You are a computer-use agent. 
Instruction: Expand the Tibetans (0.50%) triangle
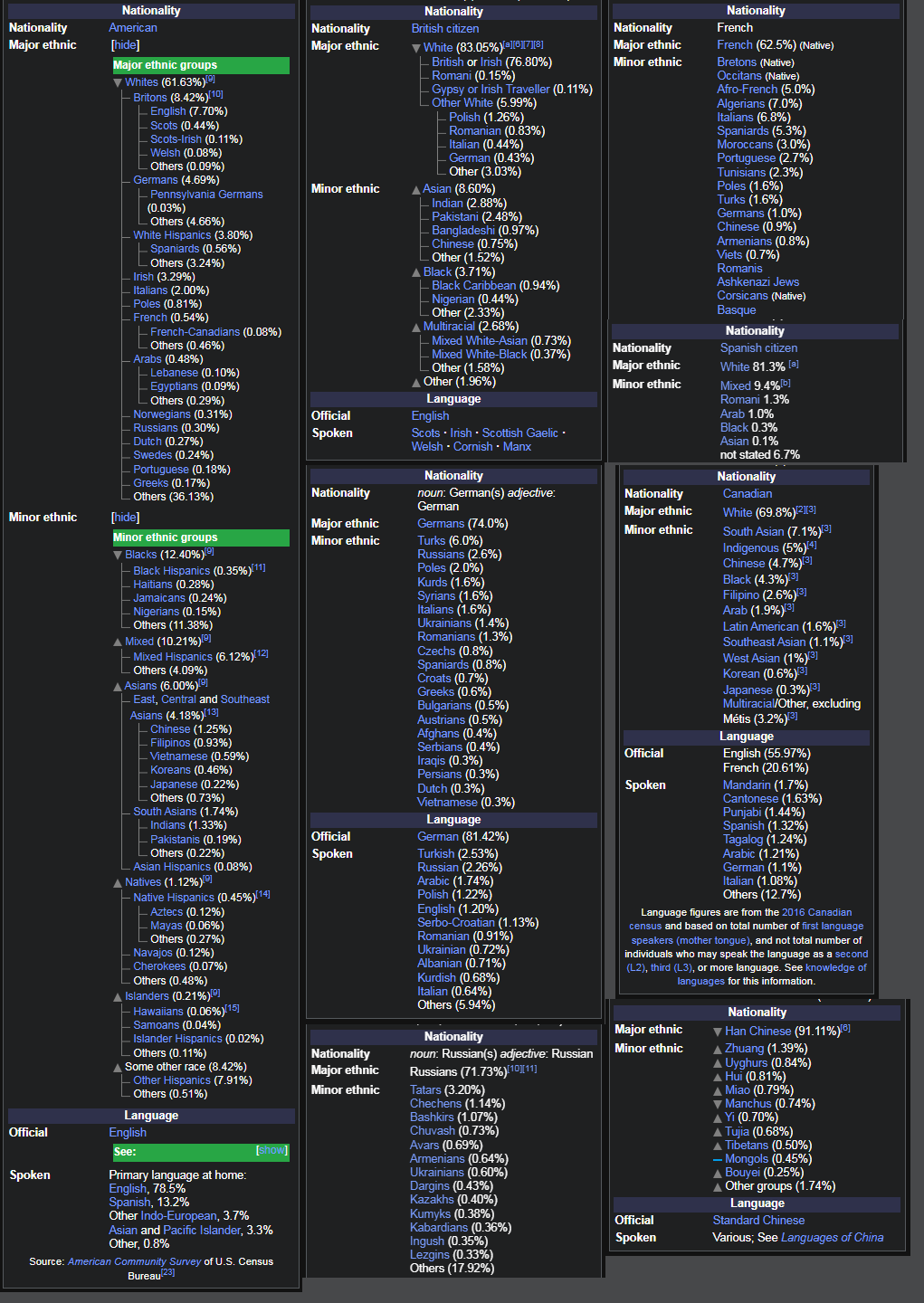718,1146
